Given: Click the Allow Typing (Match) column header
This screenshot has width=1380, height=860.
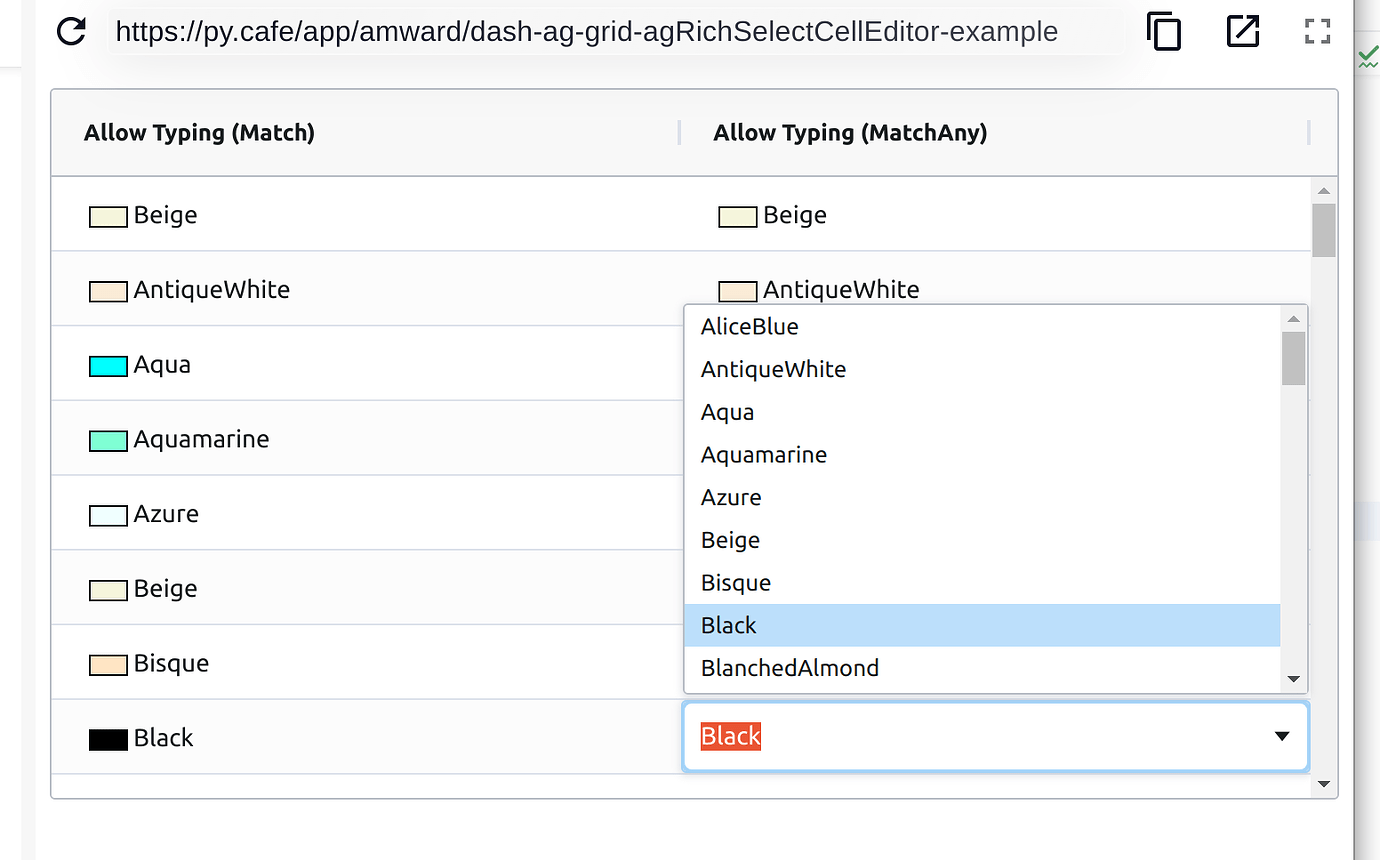Looking at the screenshot, I should (x=199, y=132).
